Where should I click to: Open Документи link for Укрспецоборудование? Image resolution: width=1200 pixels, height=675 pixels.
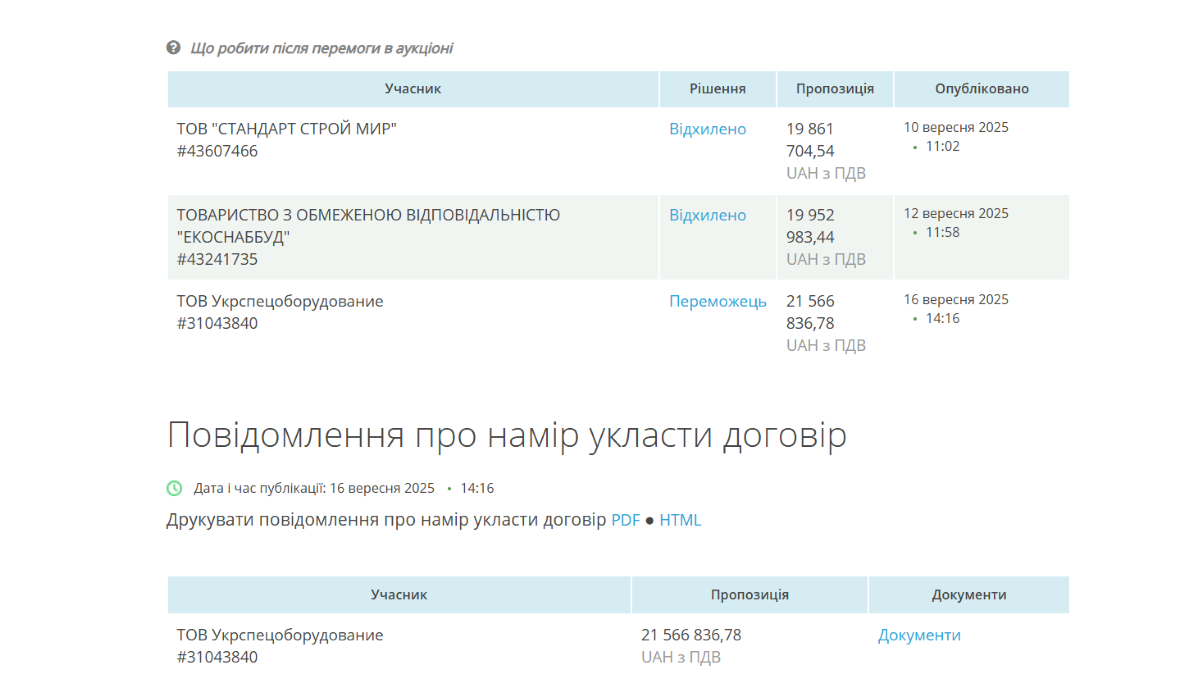click(x=919, y=635)
